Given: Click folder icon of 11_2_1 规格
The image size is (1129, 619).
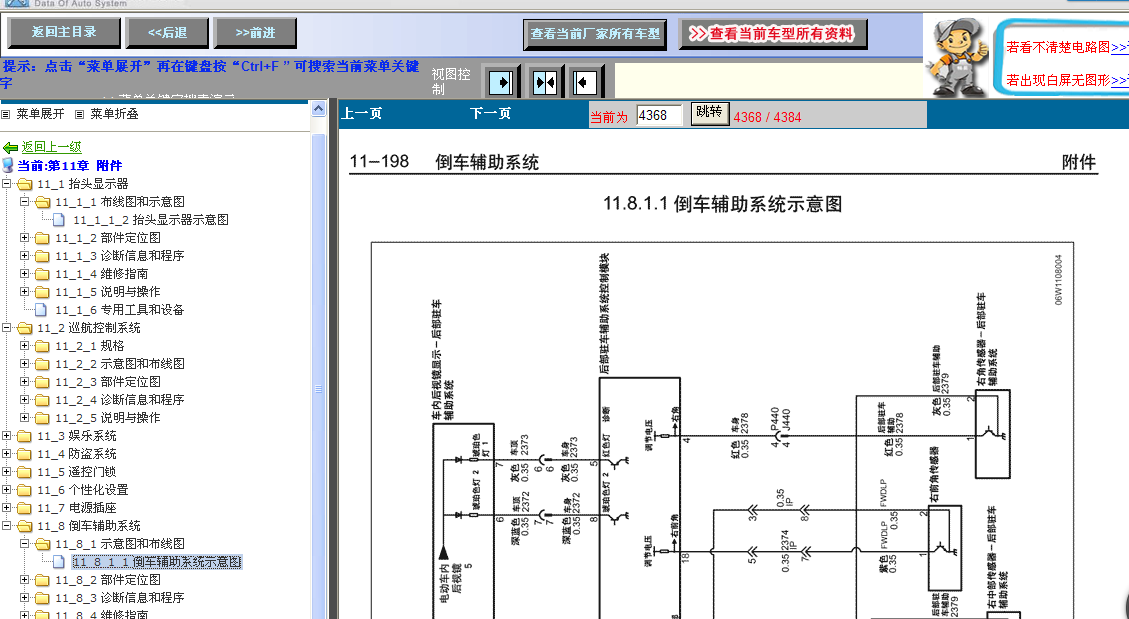Looking at the screenshot, I should point(43,346).
